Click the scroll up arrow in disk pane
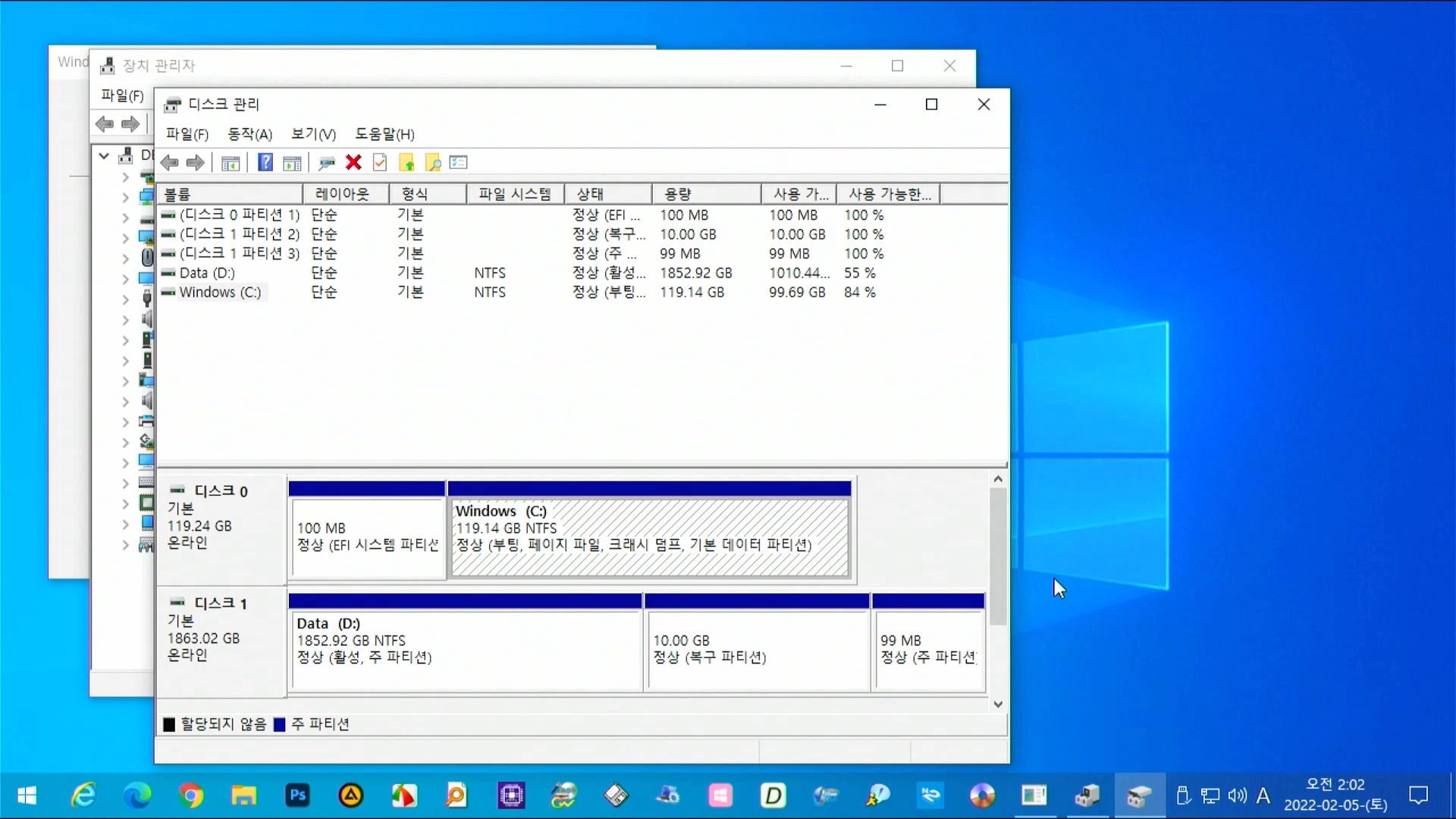This screenshot has height=819, width=1456. click(x=998, y=479)
